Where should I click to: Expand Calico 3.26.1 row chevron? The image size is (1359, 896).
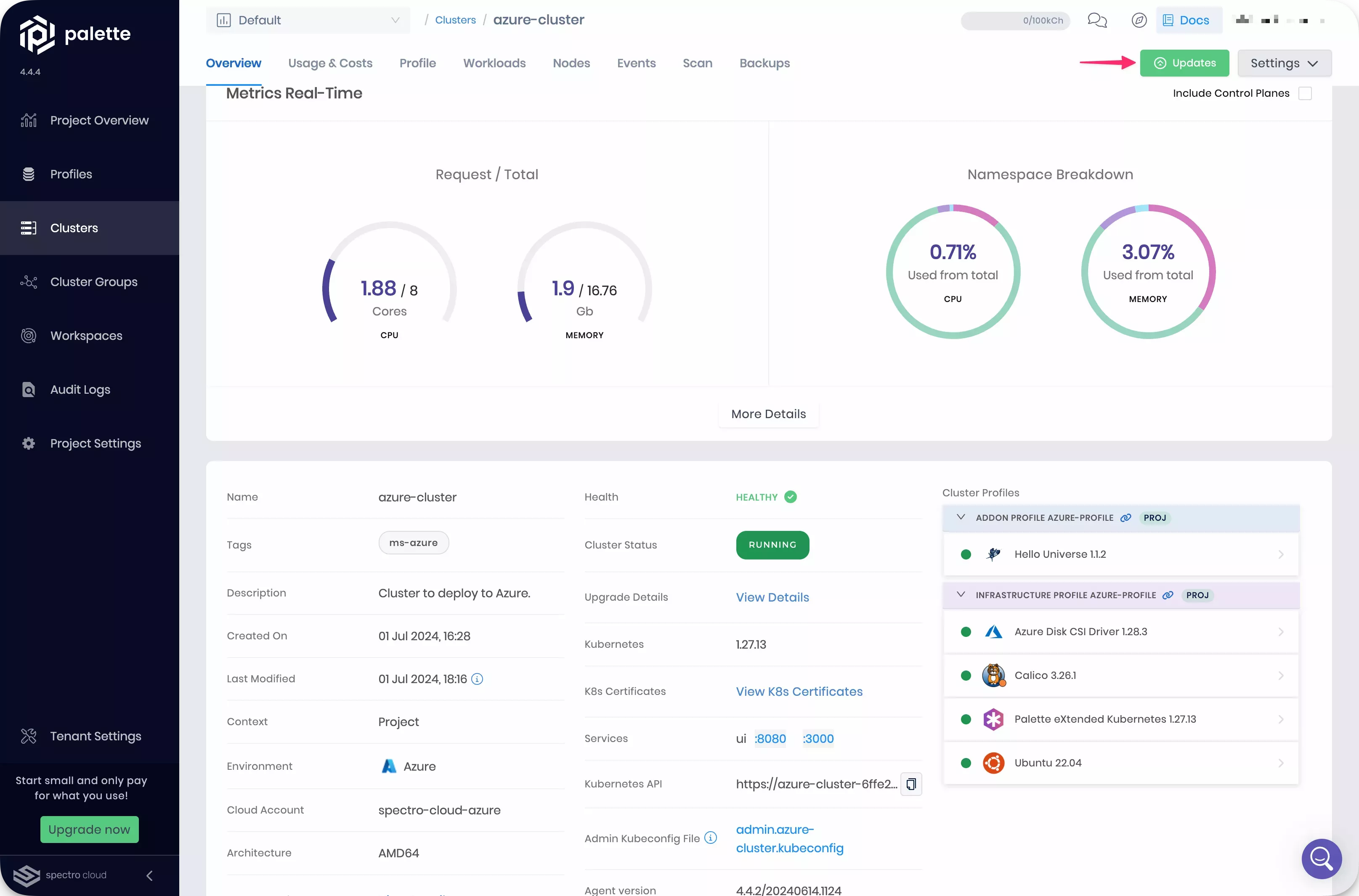[1281, 676]
